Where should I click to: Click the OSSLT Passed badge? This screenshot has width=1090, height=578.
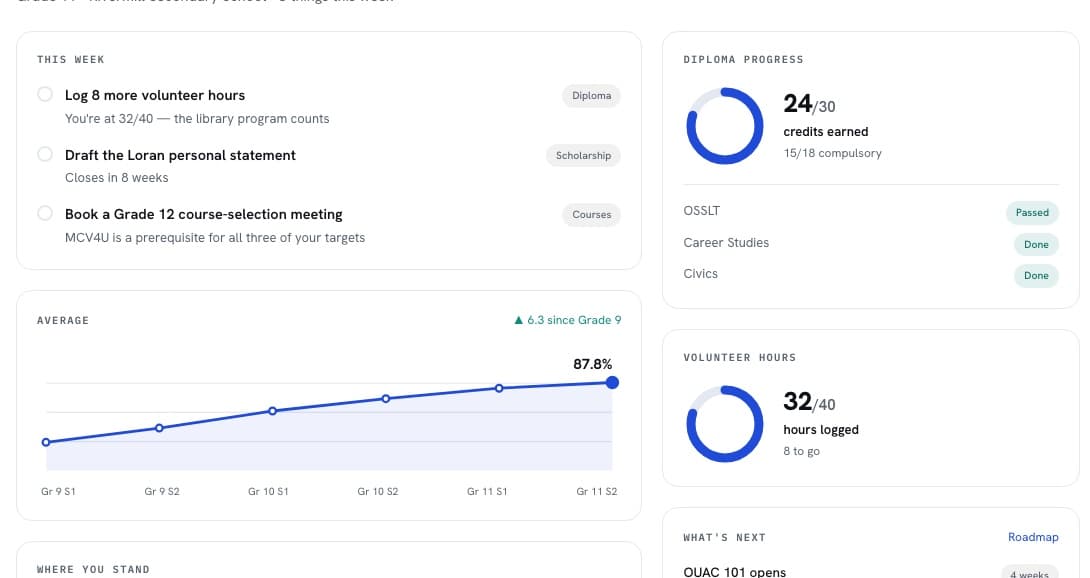[x=1032, y=213]
